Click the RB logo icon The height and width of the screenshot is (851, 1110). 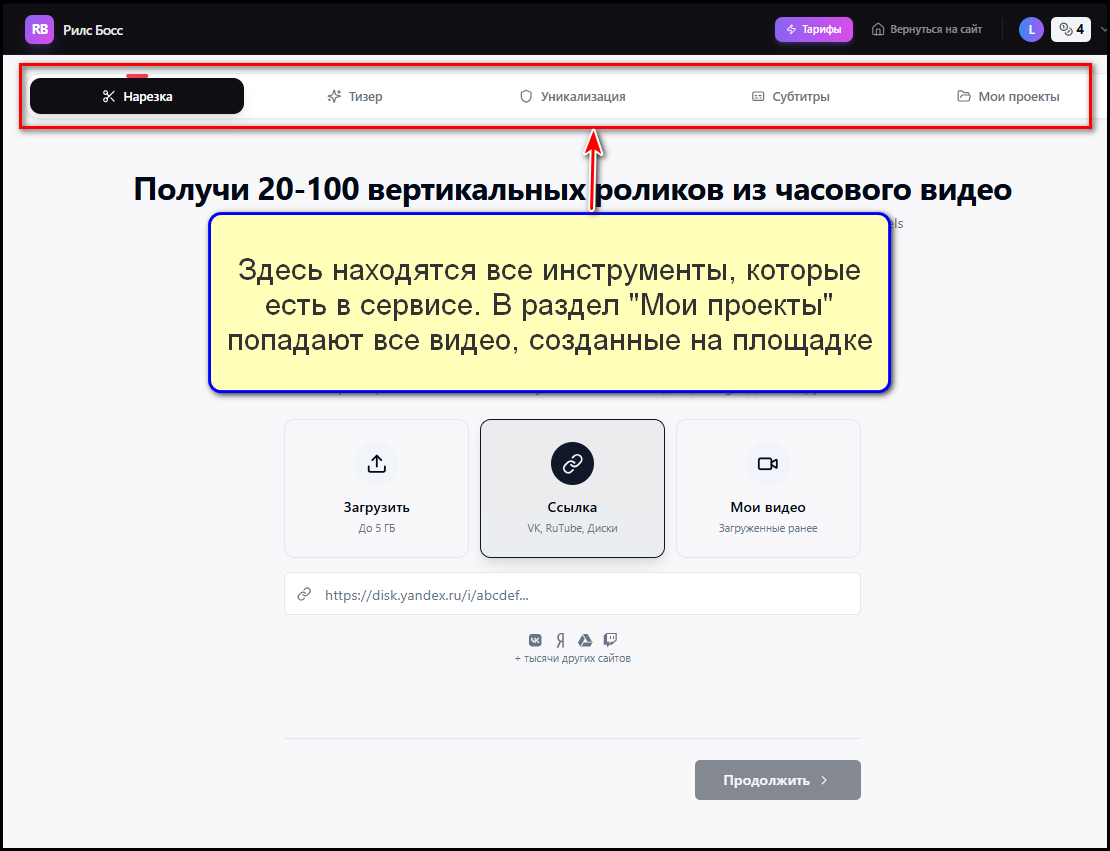pyautogui.click(x=40, y=30)
